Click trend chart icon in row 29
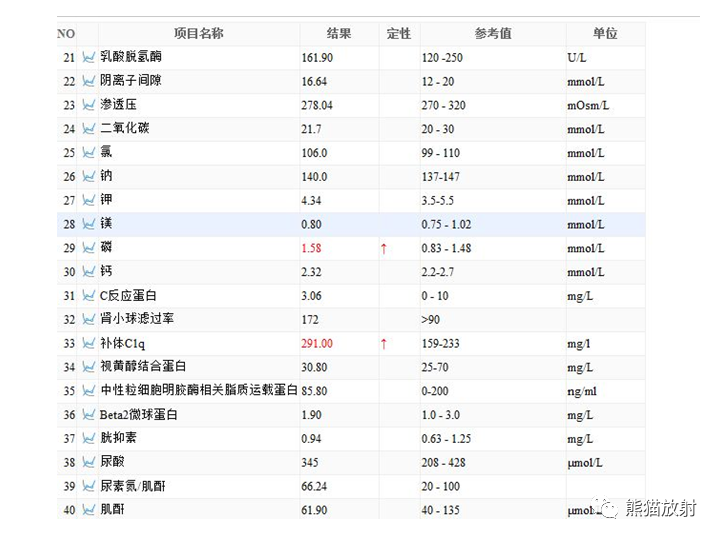Viewport: 720px width, 540px height. click(x=88, y=248)
